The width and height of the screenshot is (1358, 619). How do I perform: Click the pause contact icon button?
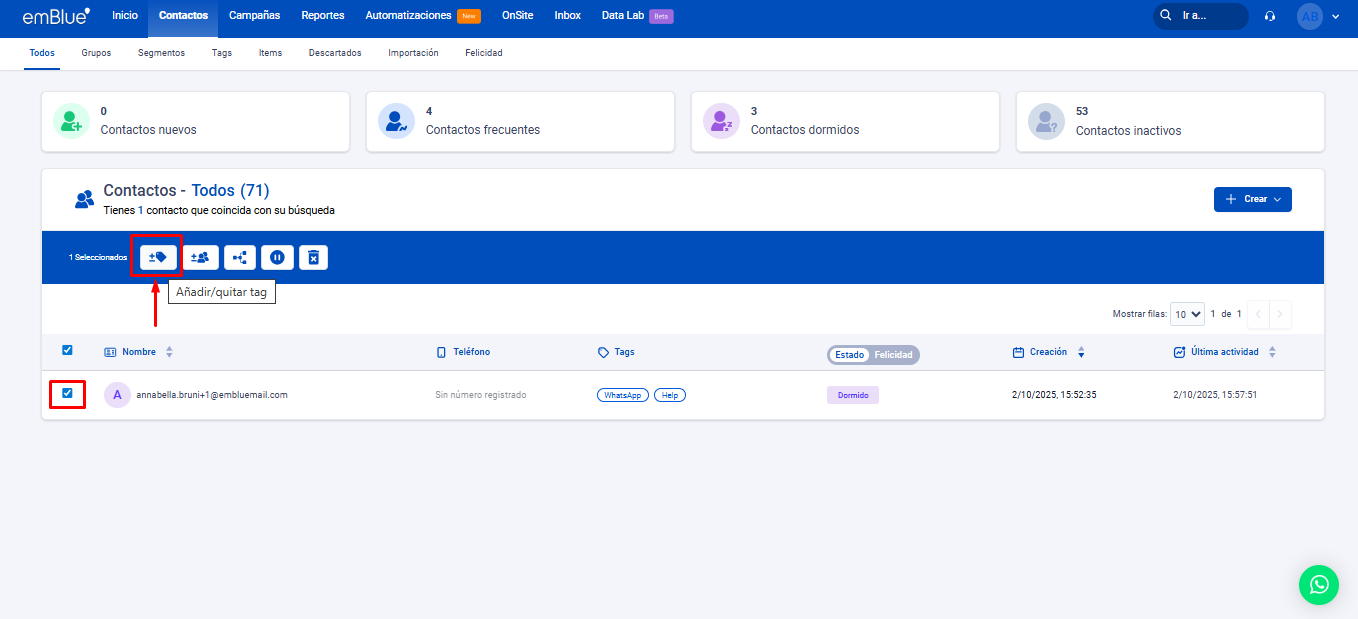click(277, 257)
